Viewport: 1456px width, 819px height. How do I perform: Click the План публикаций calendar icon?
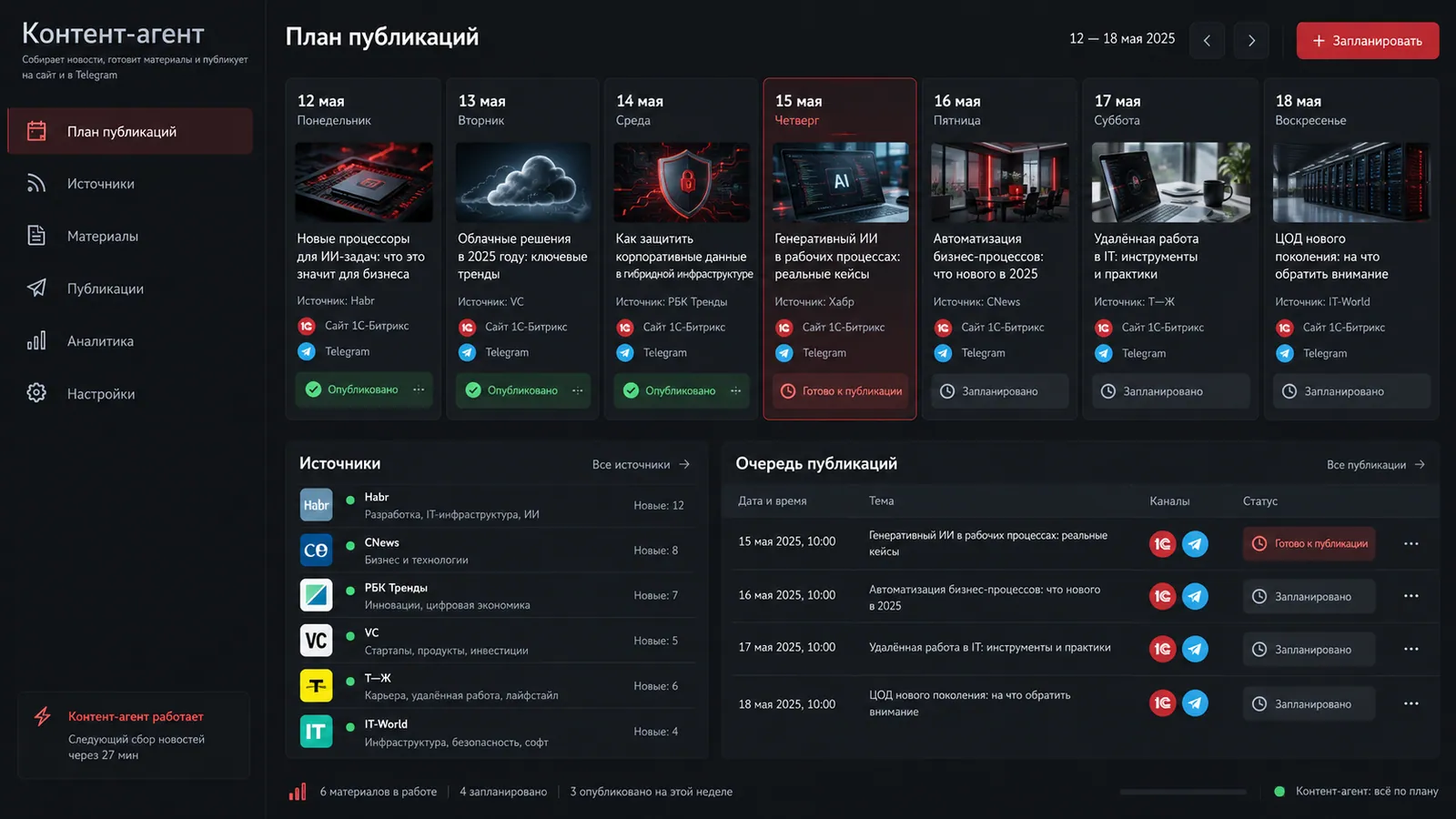[x=36, y=131]
